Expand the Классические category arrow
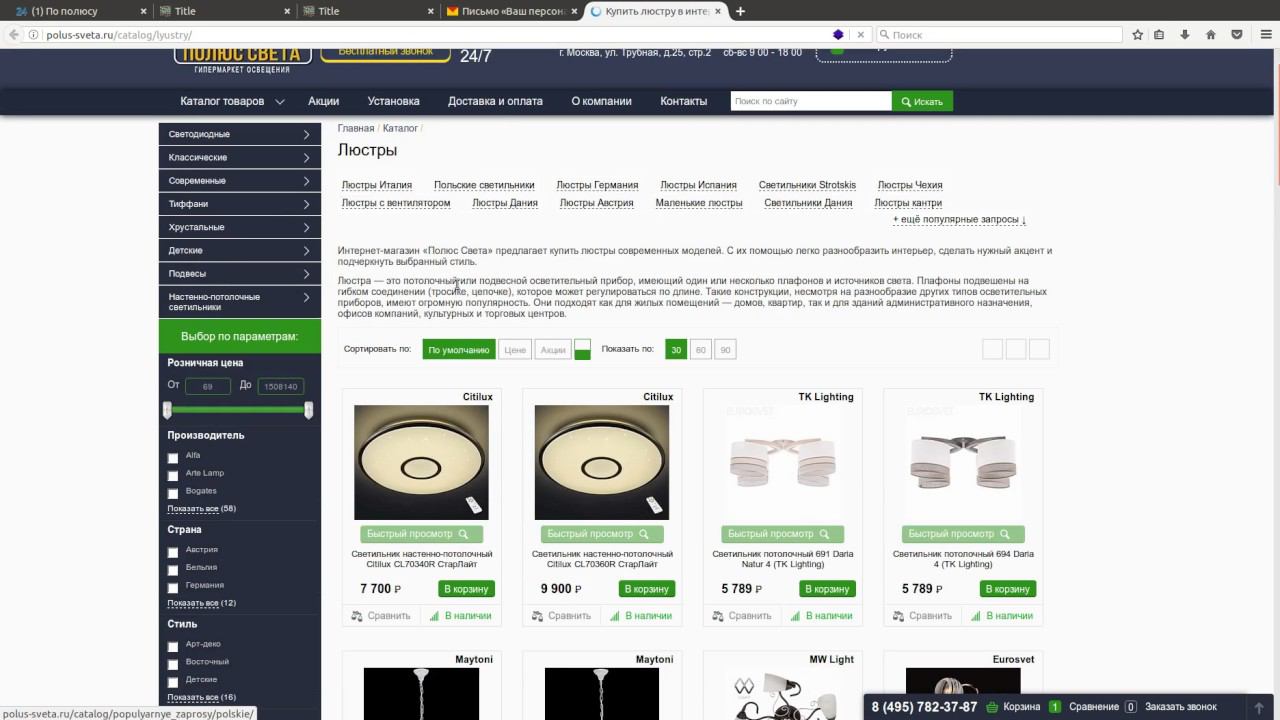This screenshot has width=1280, height=720. pyautogui.click(x=307, y=157)
